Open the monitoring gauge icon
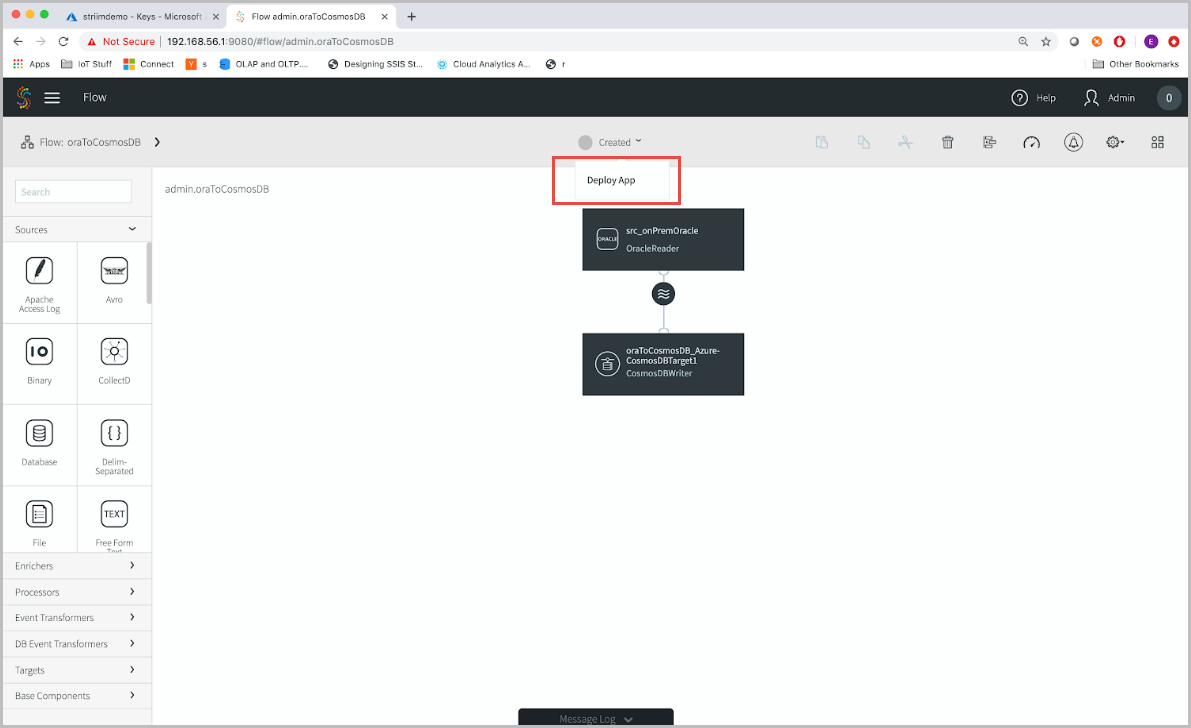This screenshot has height=728, width=1191. click(1031, 142)
